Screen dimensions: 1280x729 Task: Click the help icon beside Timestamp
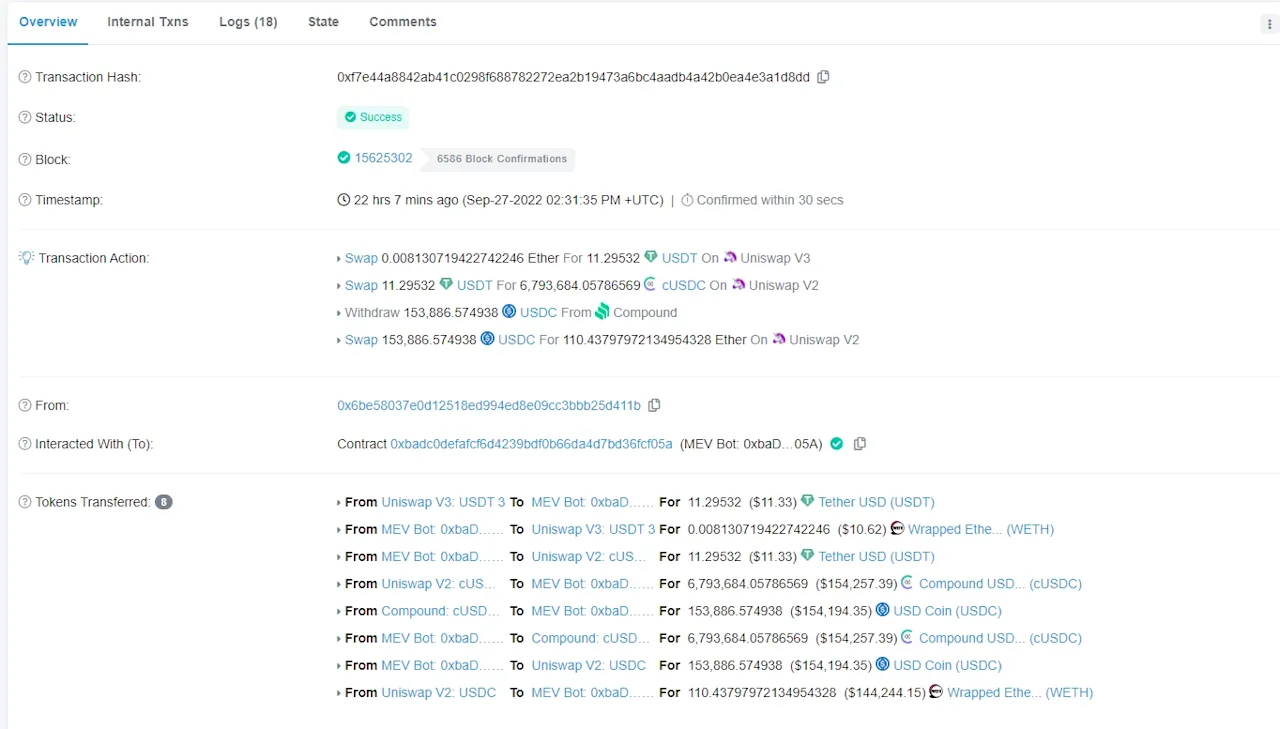coord(25,200)
